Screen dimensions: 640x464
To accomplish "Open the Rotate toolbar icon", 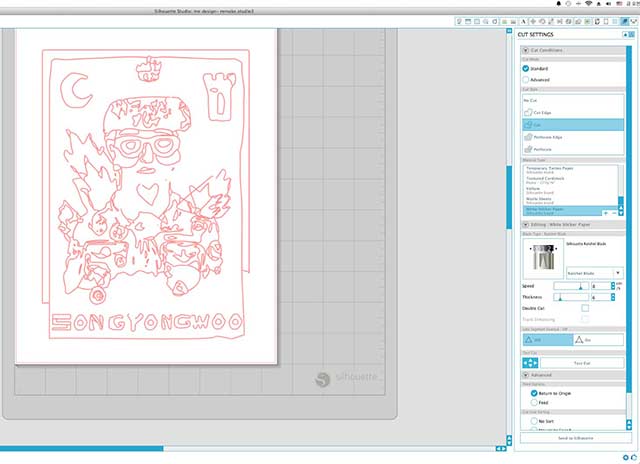I will point(542,21).
